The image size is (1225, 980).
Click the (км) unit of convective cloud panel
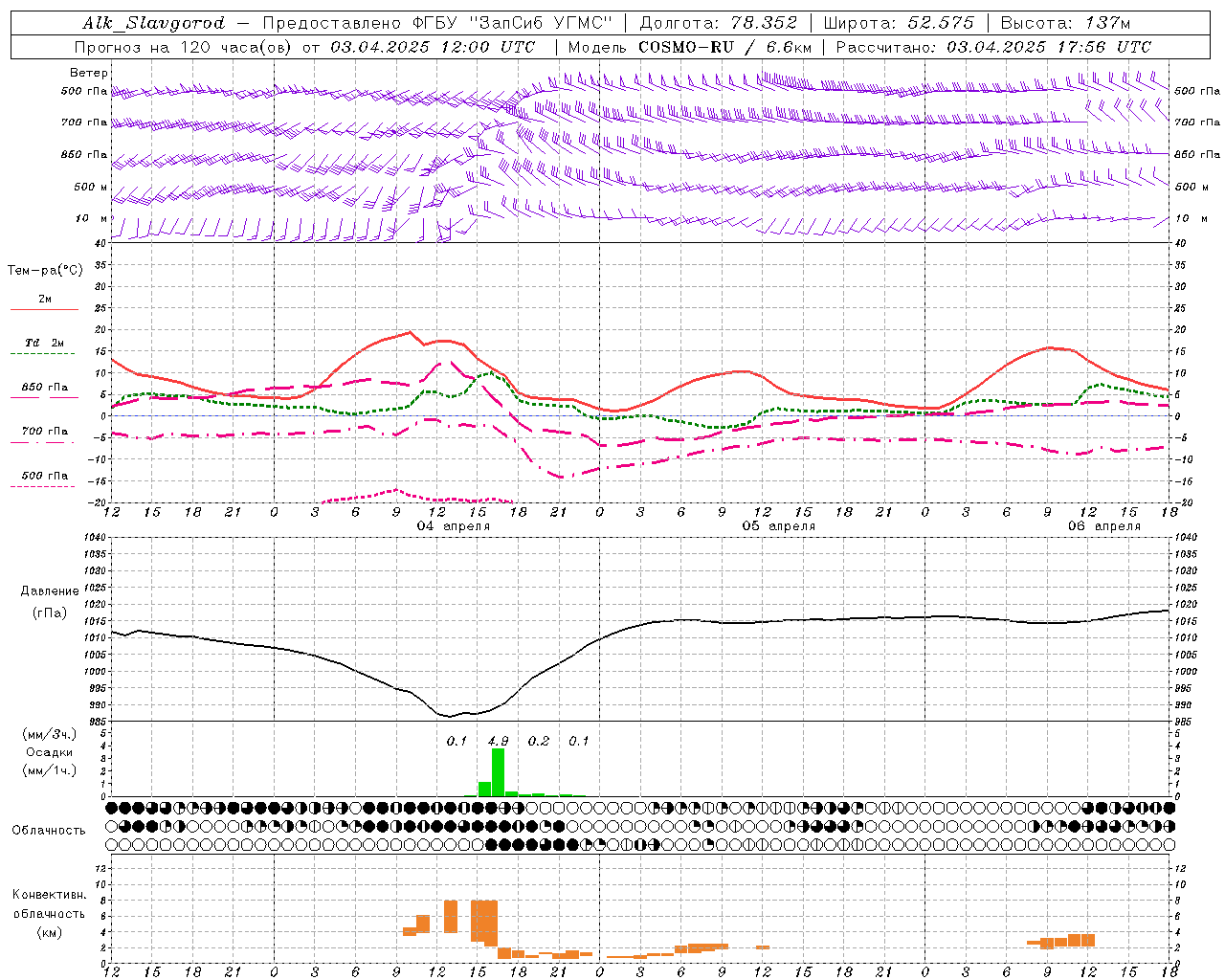[x=50, y=932]
